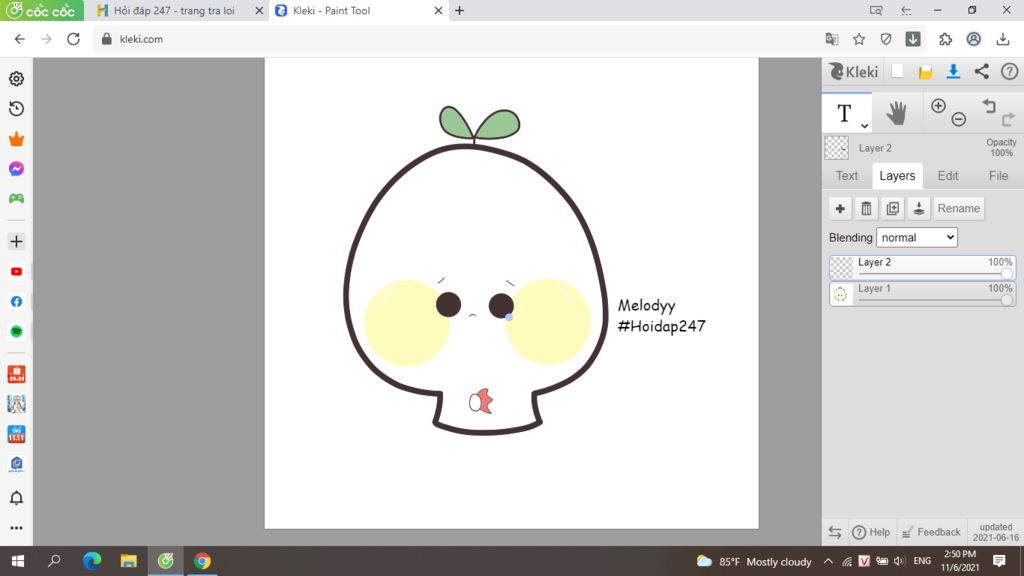1024x576 pixels.
Task: Open browser extensions puzzle icon
Action: [946, 39]
